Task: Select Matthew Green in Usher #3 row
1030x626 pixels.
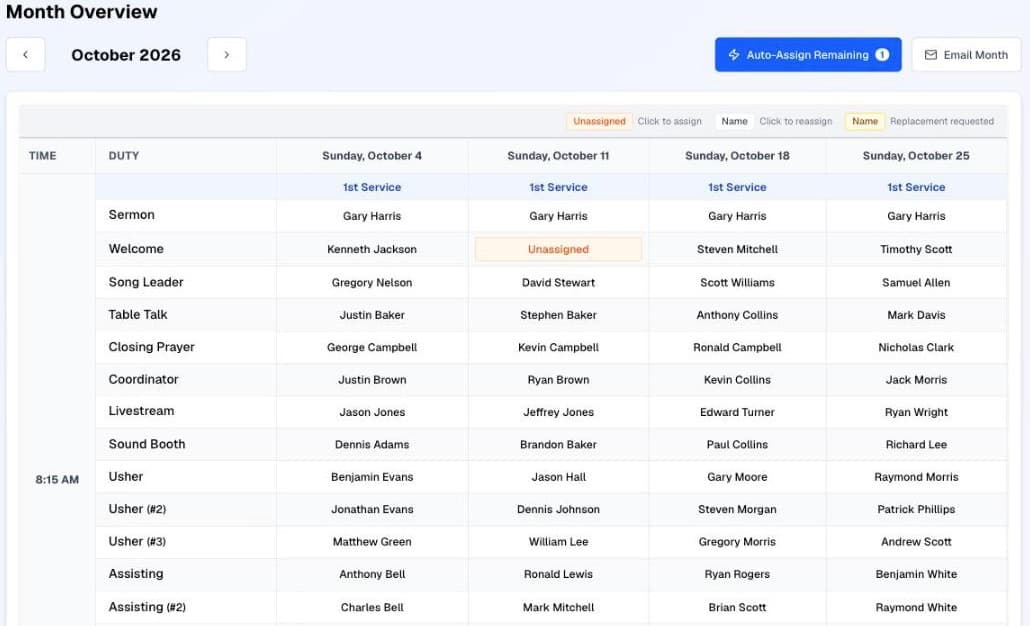Action: click(x=372, y=542)
